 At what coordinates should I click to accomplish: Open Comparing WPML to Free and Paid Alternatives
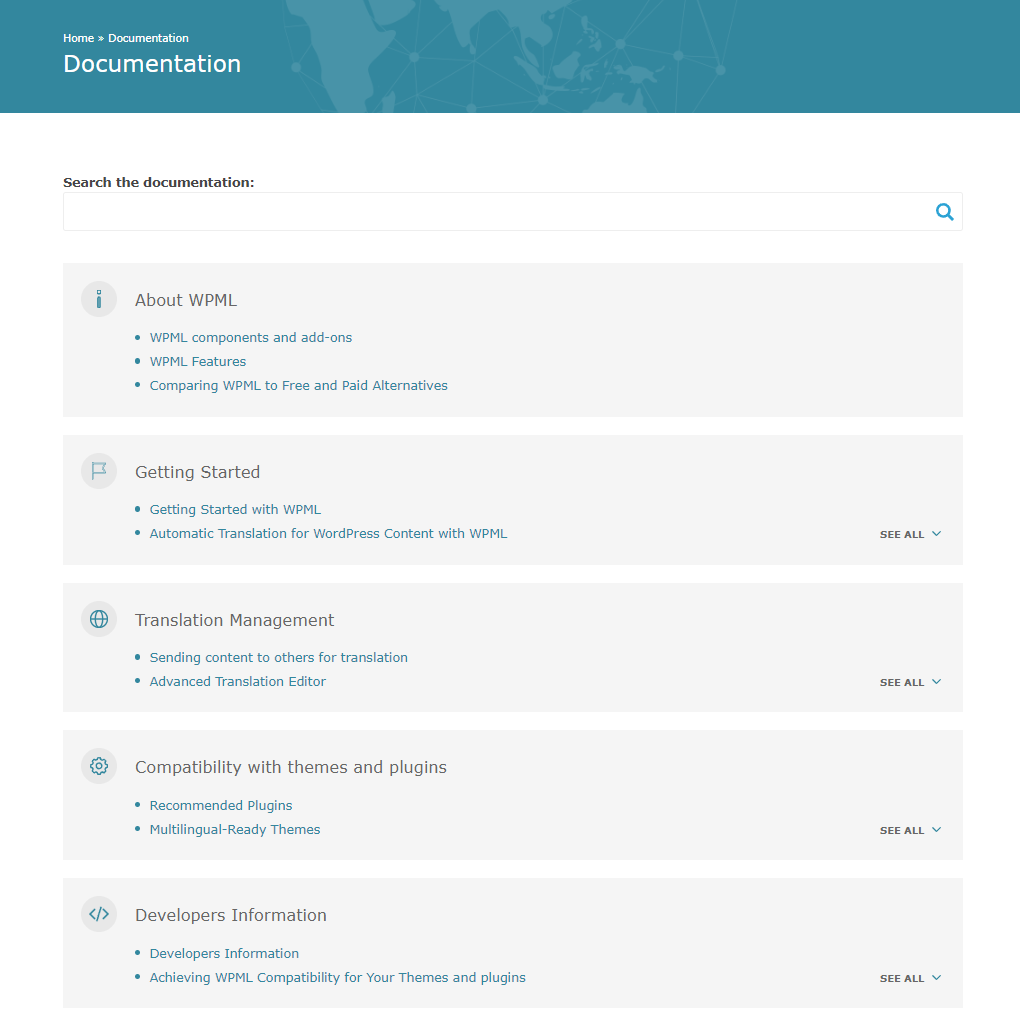click(299, 386)
